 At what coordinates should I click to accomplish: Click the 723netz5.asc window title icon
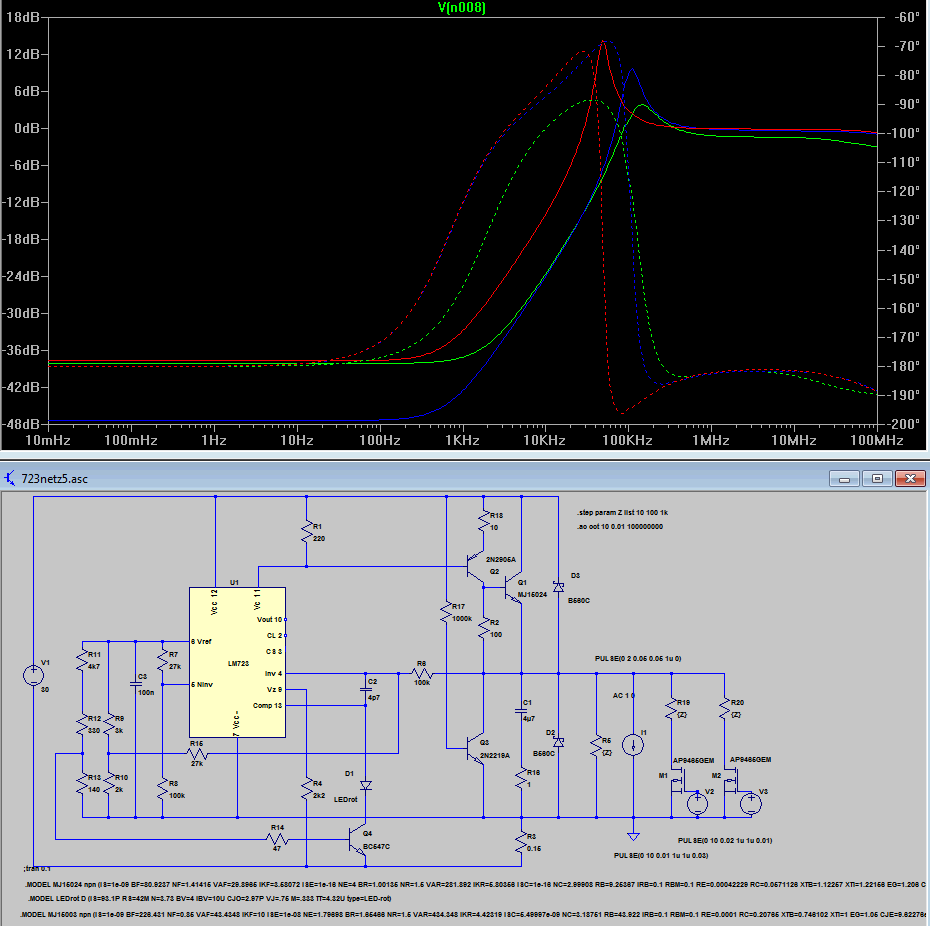pyautogui.click(x=10, y=478)
